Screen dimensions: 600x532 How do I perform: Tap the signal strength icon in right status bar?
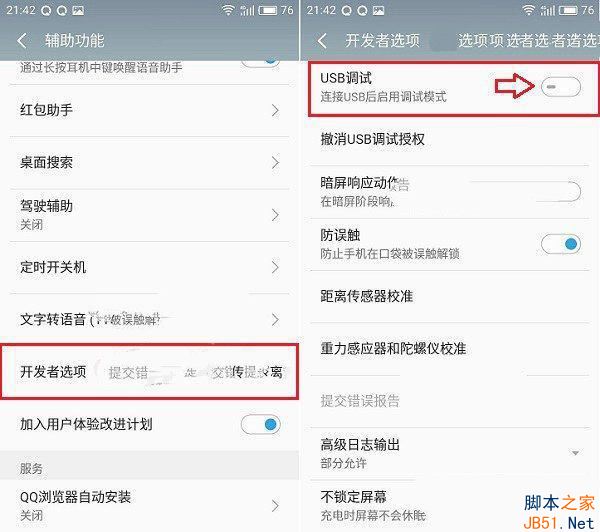[547, 10]
